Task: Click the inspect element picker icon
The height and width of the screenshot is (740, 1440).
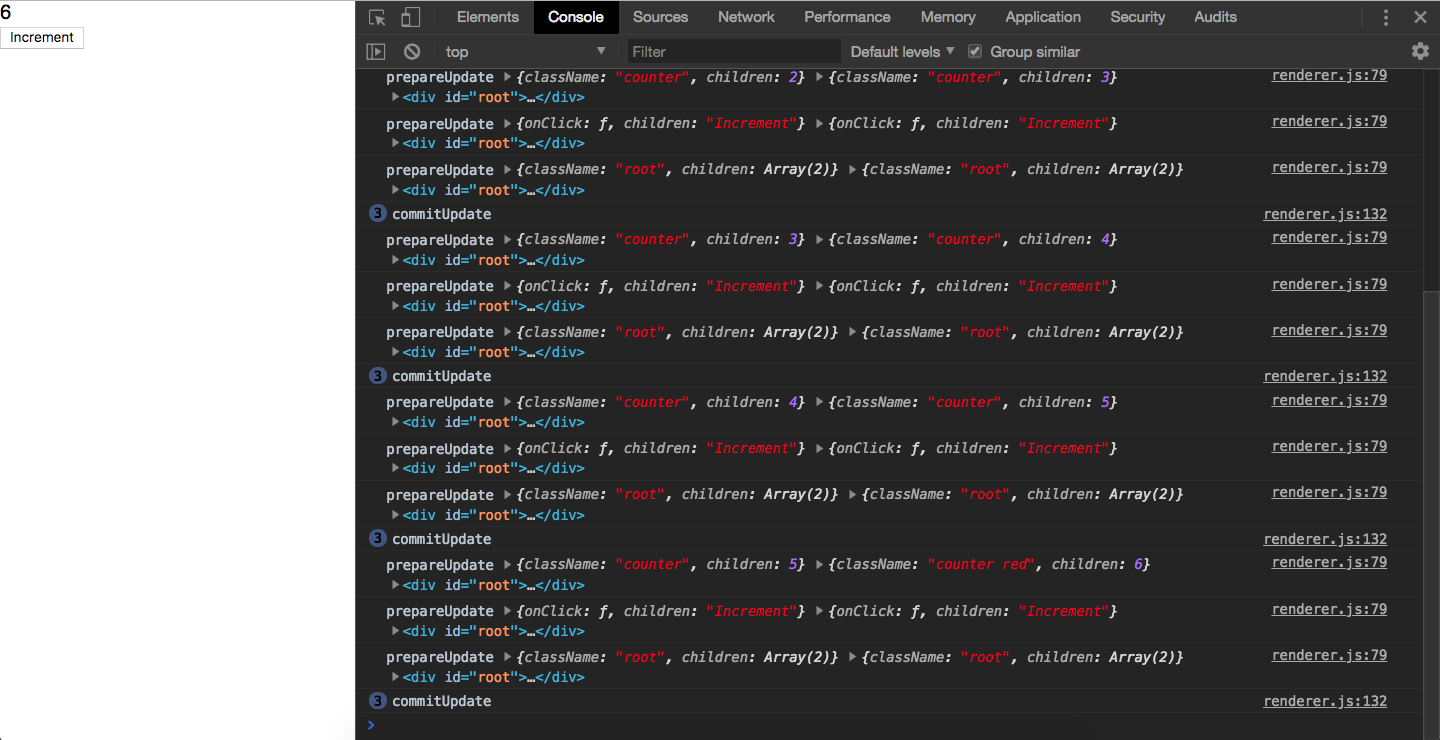Action: 377,18
